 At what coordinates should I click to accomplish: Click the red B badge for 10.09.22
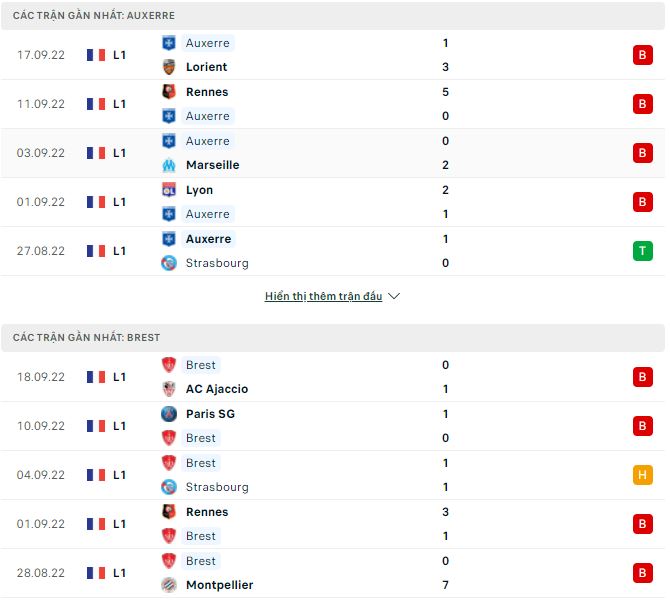pos(642,426)
